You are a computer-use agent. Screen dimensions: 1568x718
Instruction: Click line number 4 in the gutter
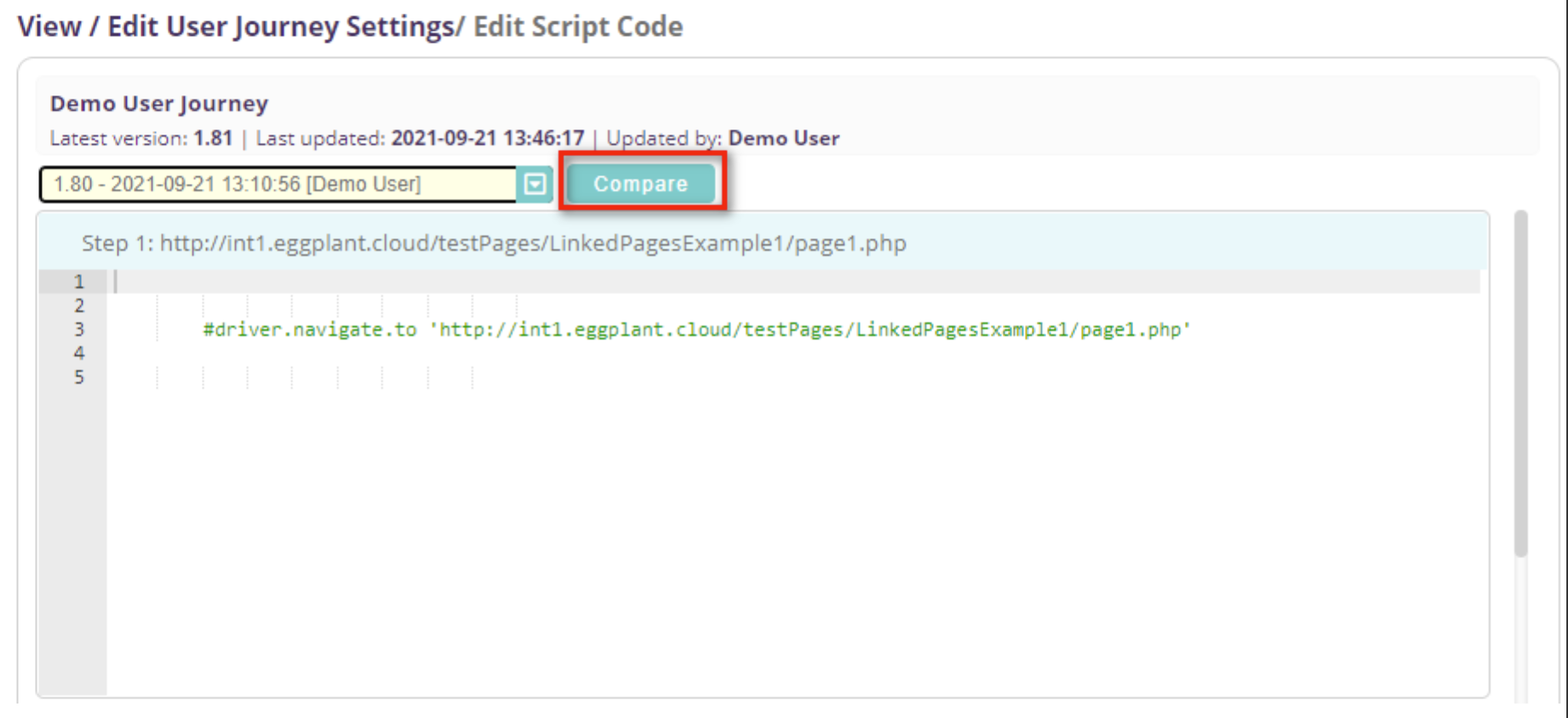tap(79, 353)
